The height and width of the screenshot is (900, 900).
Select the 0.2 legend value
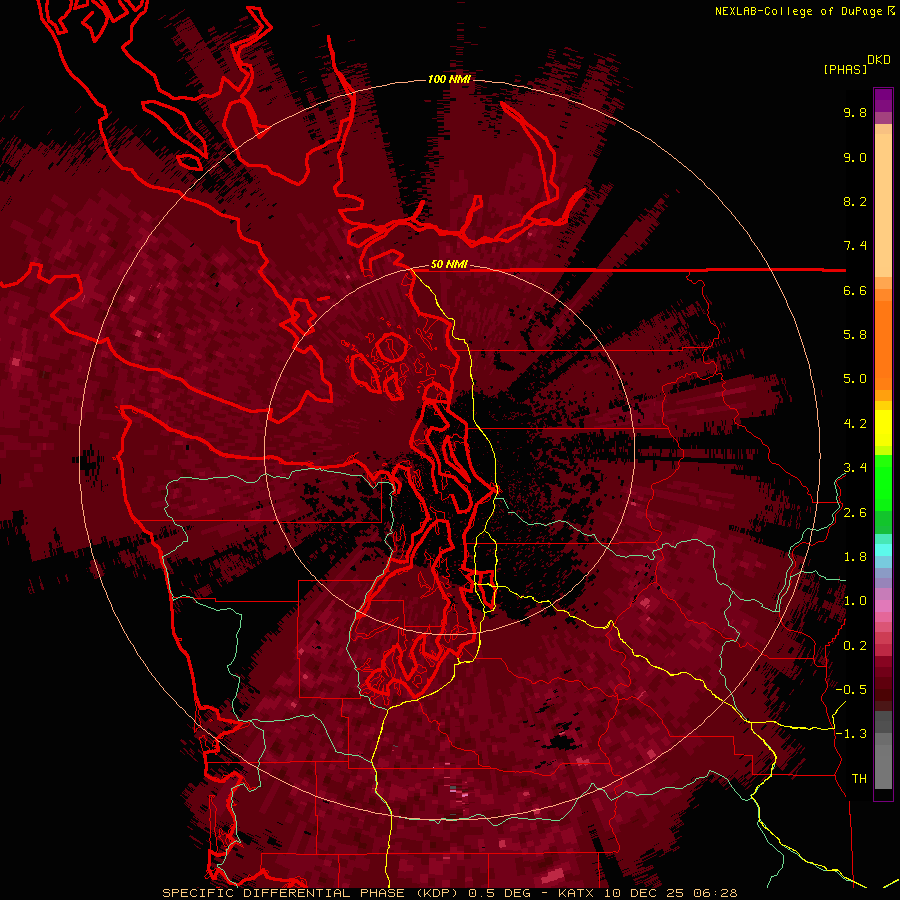point(855,646)
